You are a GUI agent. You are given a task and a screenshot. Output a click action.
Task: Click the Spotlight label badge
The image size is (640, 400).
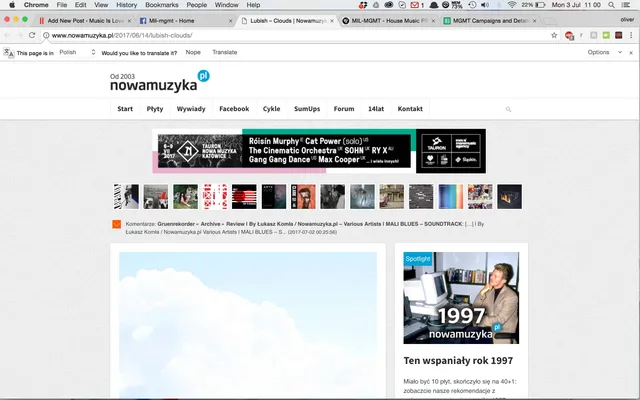(418, 259)
